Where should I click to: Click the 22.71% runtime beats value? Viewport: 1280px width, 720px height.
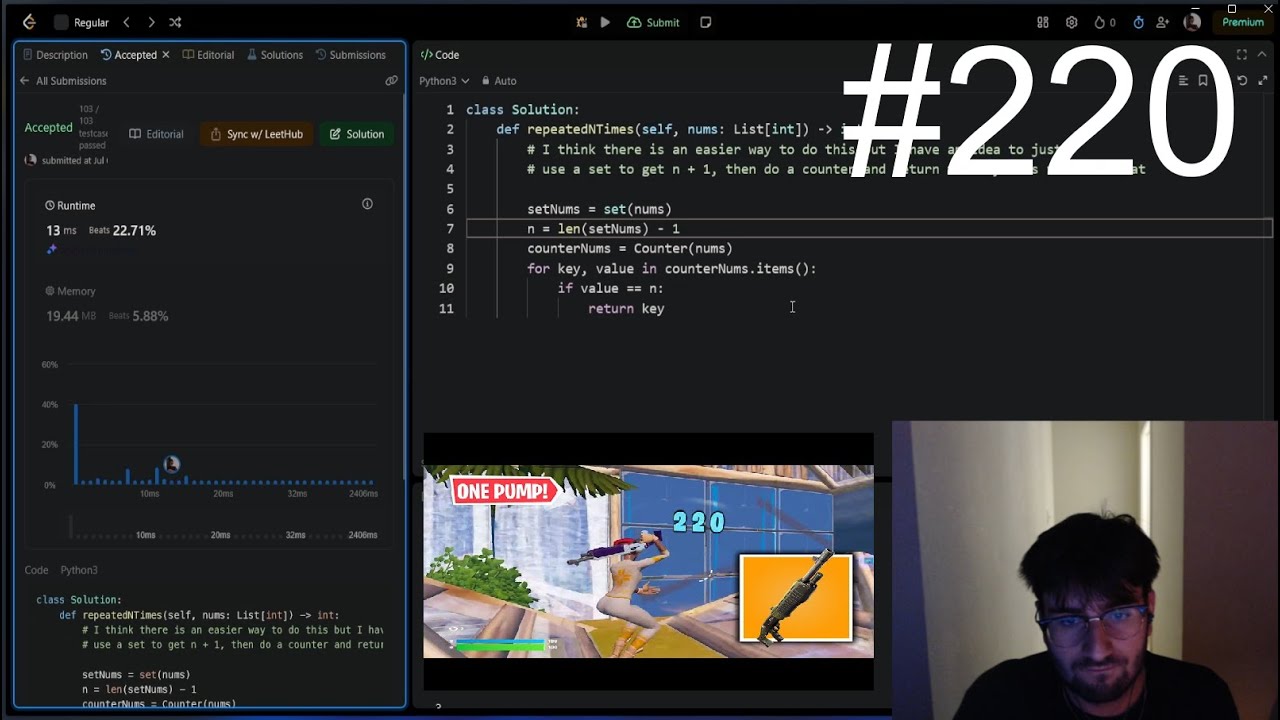[x=134, y=231]
